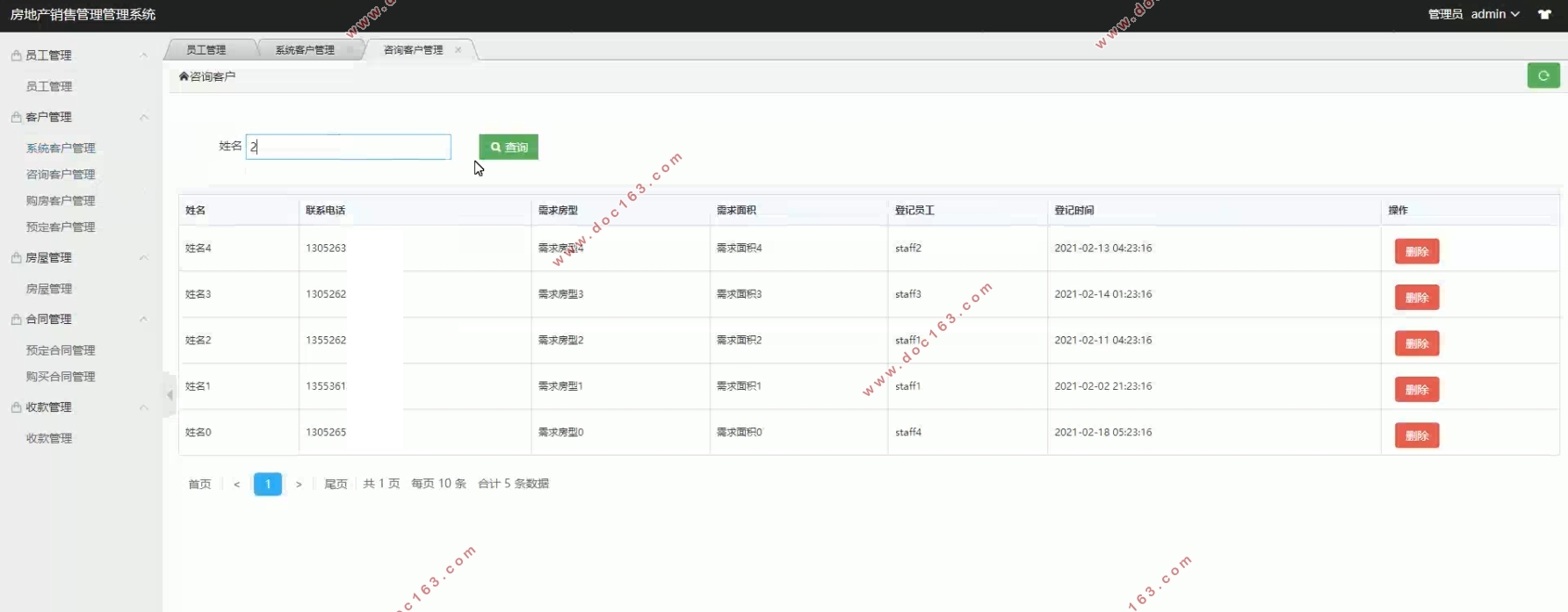Viewport: 1568px width, 612px height.
Task: Click the home icon beside 咨询客户
Action: coord(184,76)
